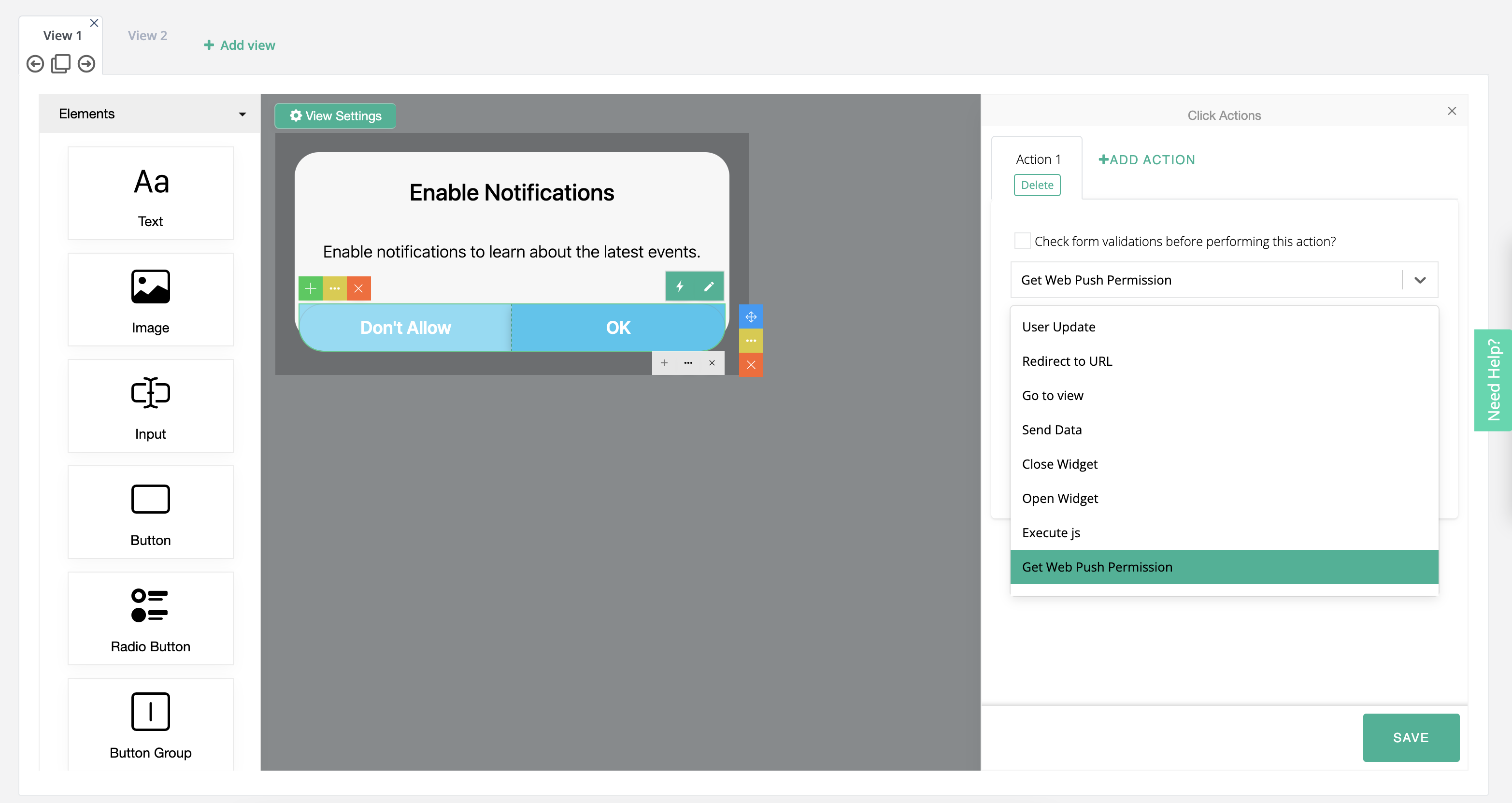Click the pencil edit icon on canvas
Viewport: 1512px width, 803px height.
[709, 287]
